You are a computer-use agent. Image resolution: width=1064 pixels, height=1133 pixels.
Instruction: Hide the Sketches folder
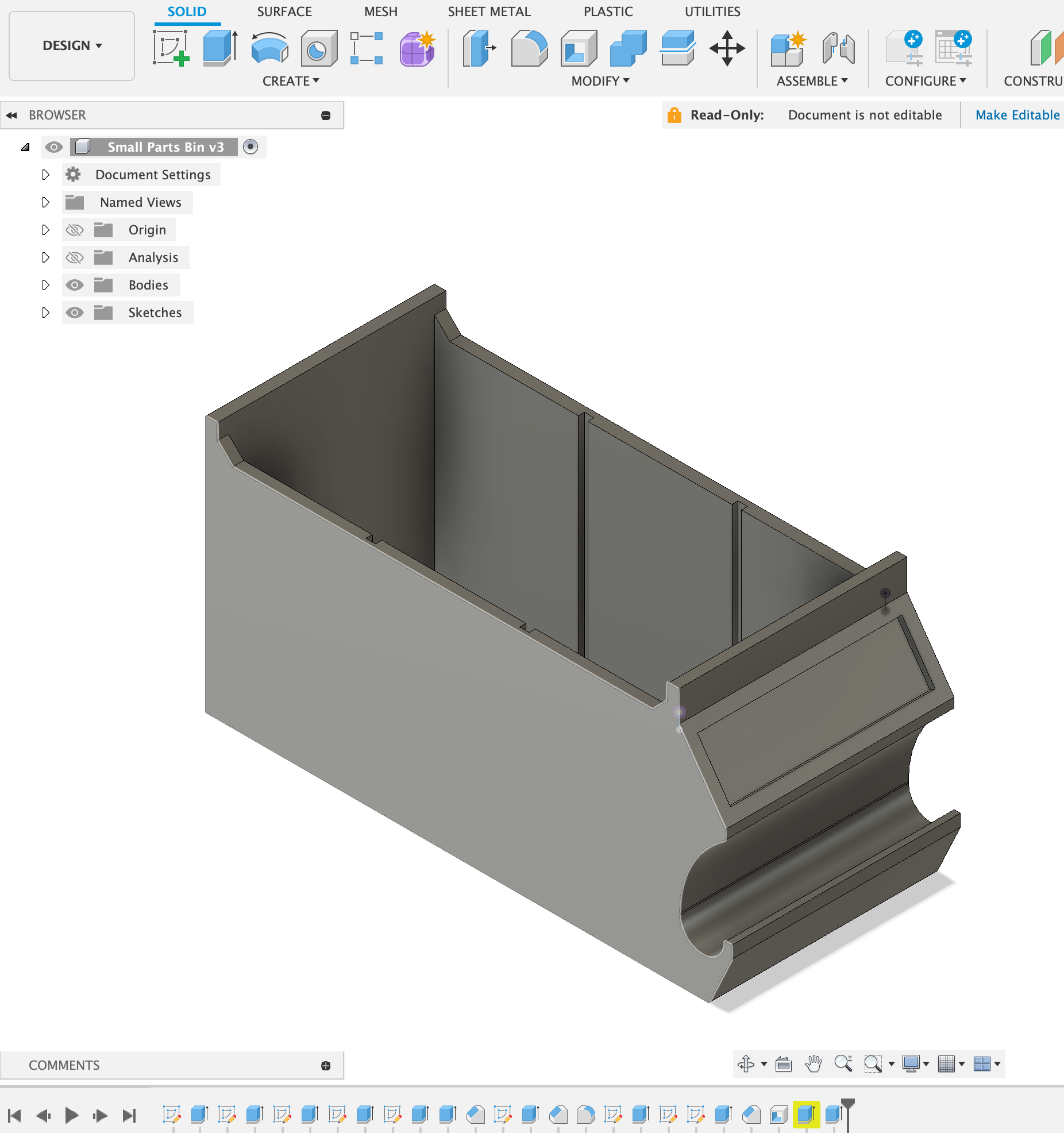75,313
